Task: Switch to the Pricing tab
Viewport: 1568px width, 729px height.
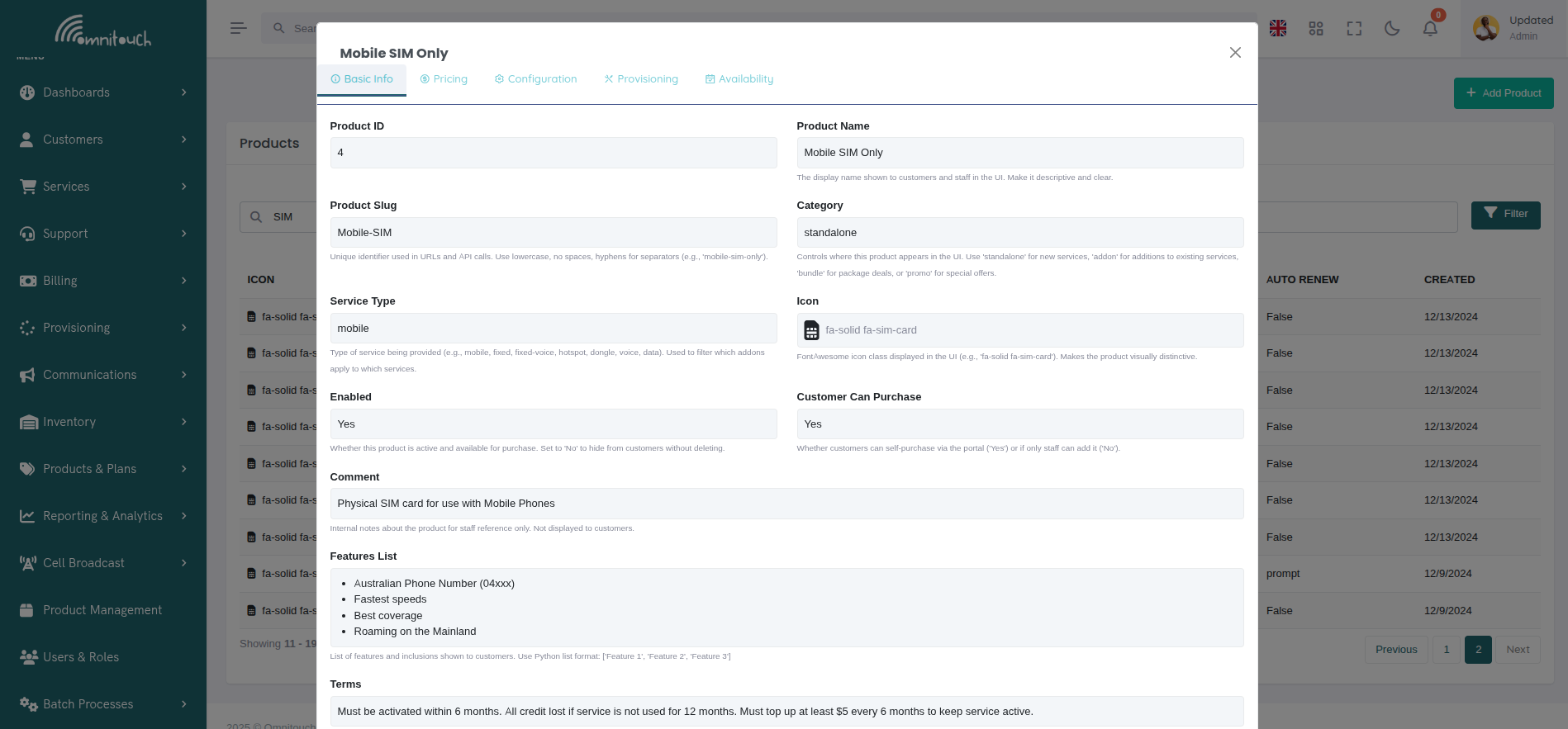Action: pyautogui.click(x=444, y=79)
